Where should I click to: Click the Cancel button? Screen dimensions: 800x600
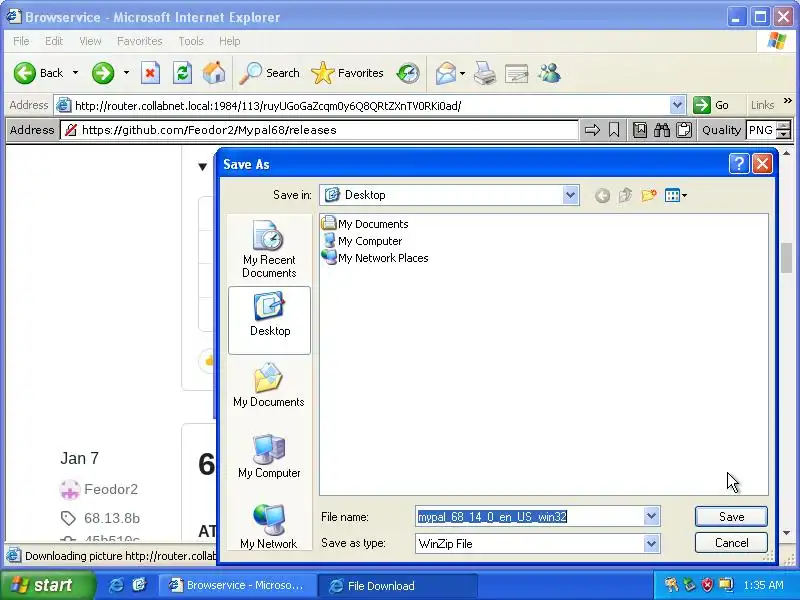tap(731, 543)
